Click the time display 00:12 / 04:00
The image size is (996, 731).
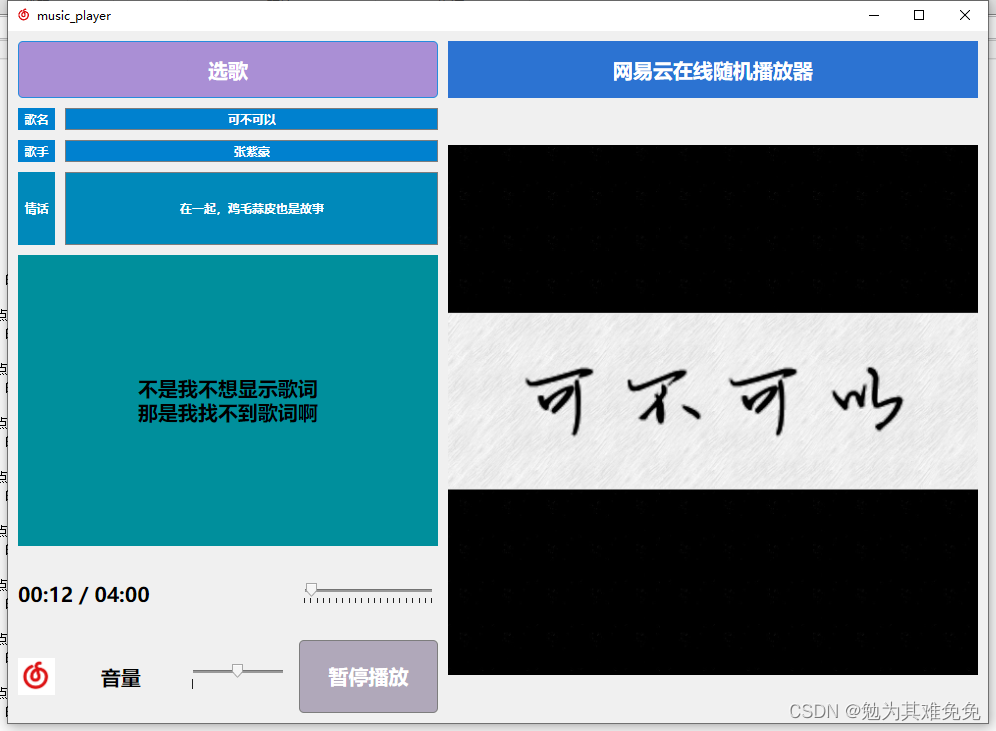(x=84, y=594)
